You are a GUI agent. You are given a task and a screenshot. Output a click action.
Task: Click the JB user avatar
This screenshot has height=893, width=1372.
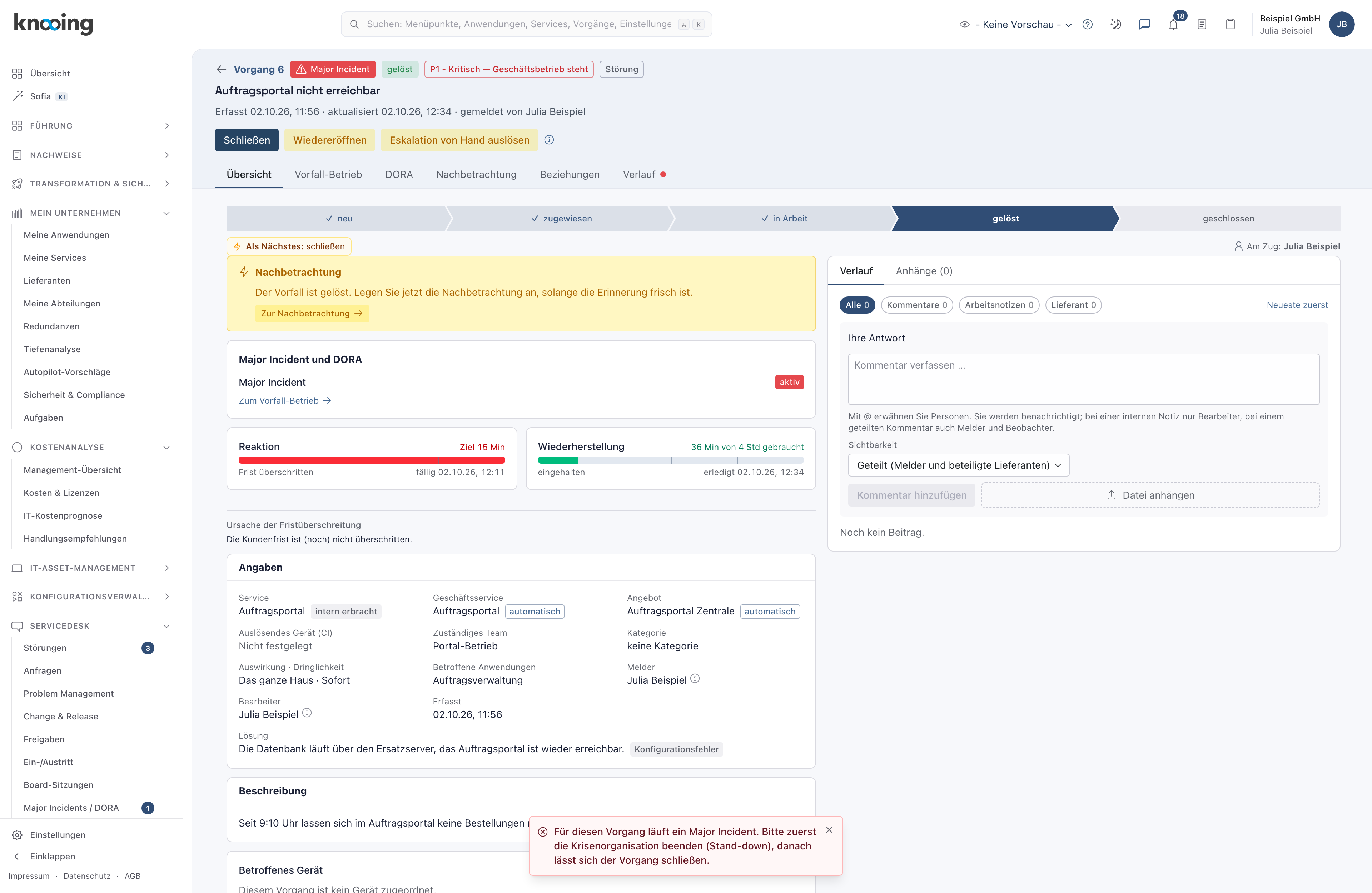click(1342, 24)
